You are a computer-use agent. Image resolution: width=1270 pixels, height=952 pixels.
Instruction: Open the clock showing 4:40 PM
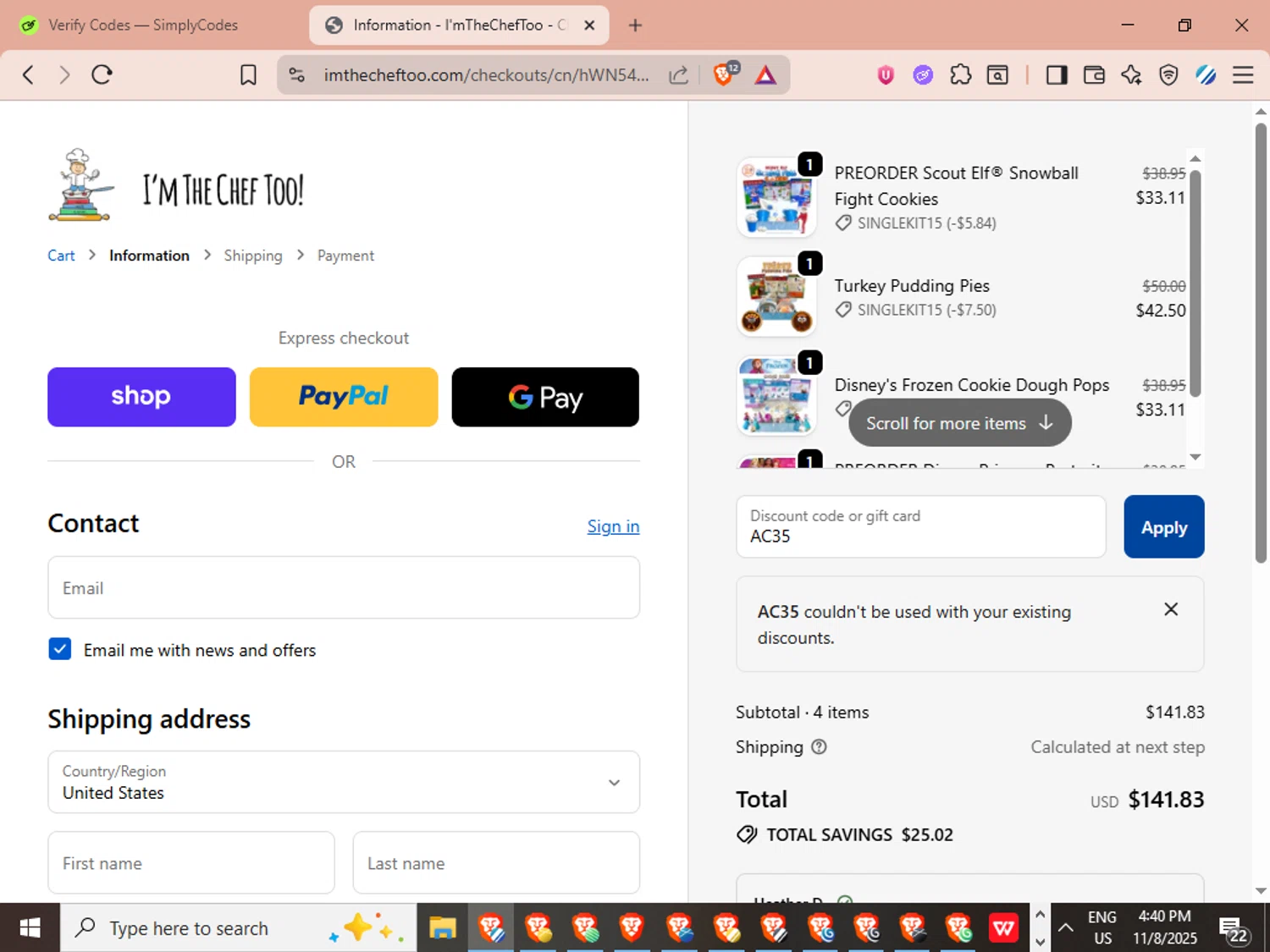1165,927
